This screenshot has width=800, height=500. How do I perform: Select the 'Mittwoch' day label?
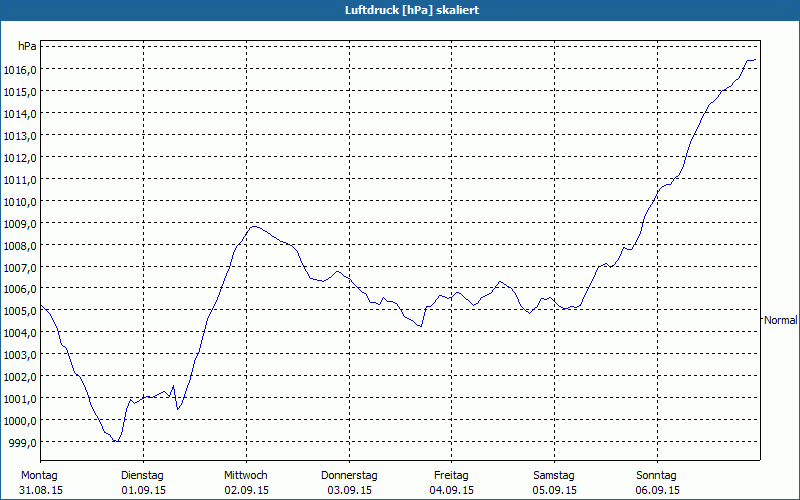(x=246, y=476)
